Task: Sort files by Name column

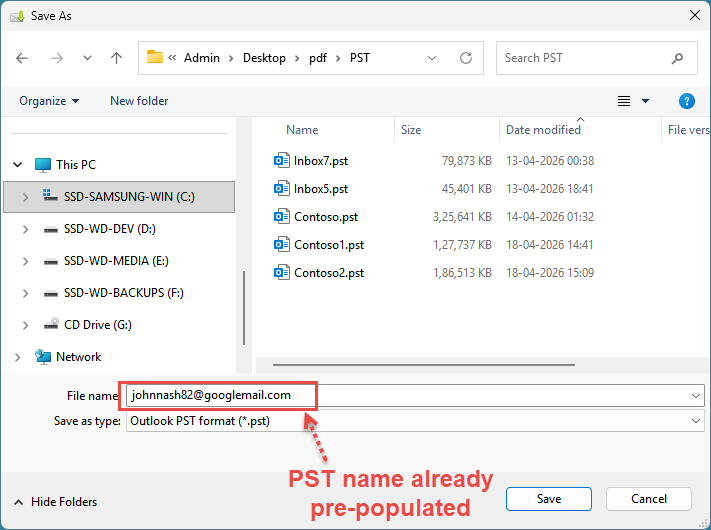Action: (x=302, y=130)
